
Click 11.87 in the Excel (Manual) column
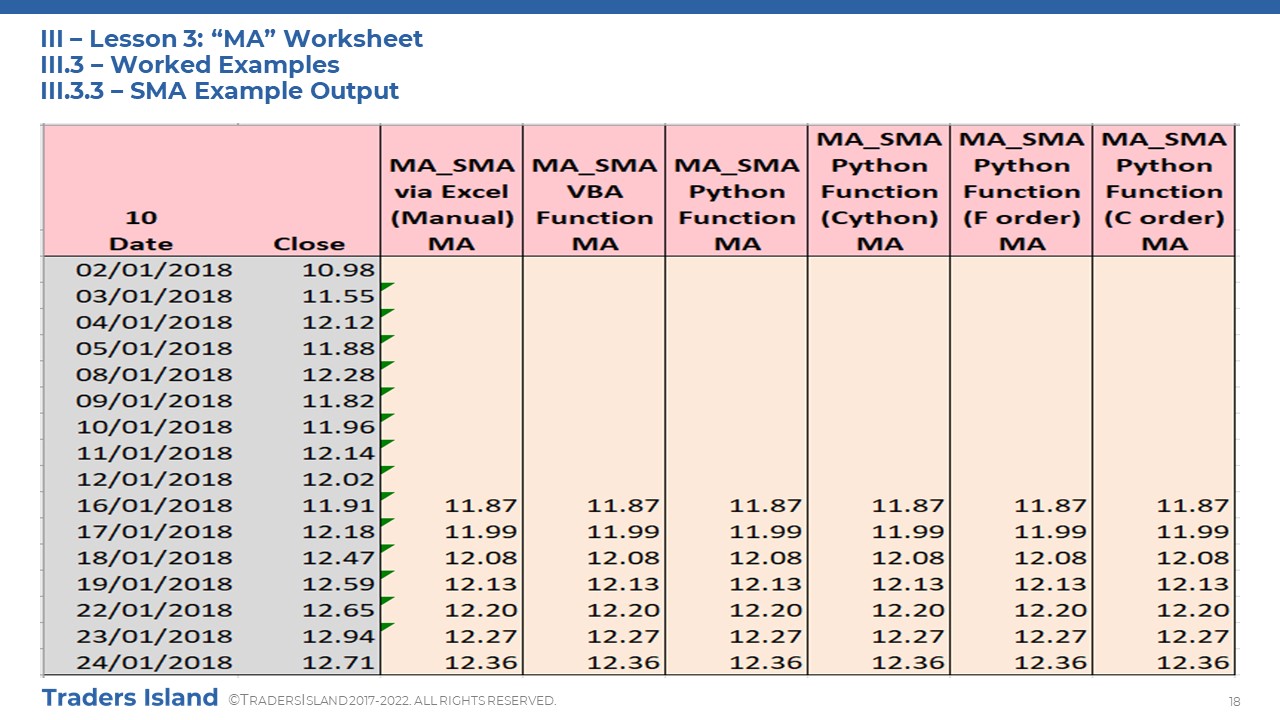pos(481,505)
